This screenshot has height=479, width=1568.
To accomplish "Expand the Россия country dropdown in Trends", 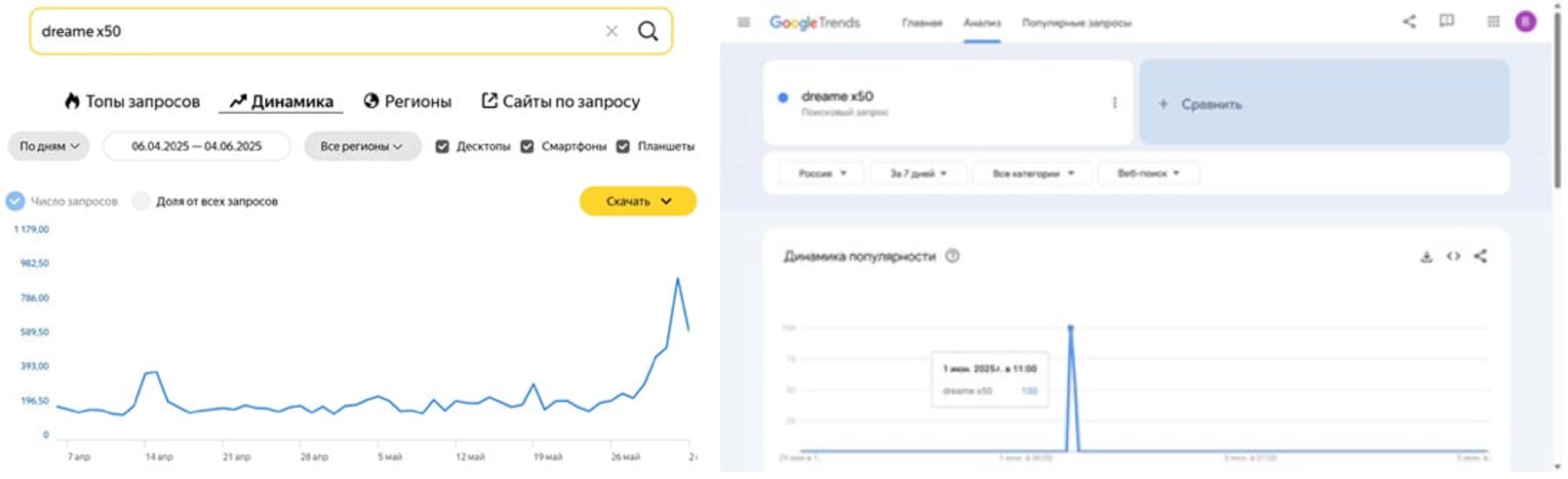I will tap(821, 173).
